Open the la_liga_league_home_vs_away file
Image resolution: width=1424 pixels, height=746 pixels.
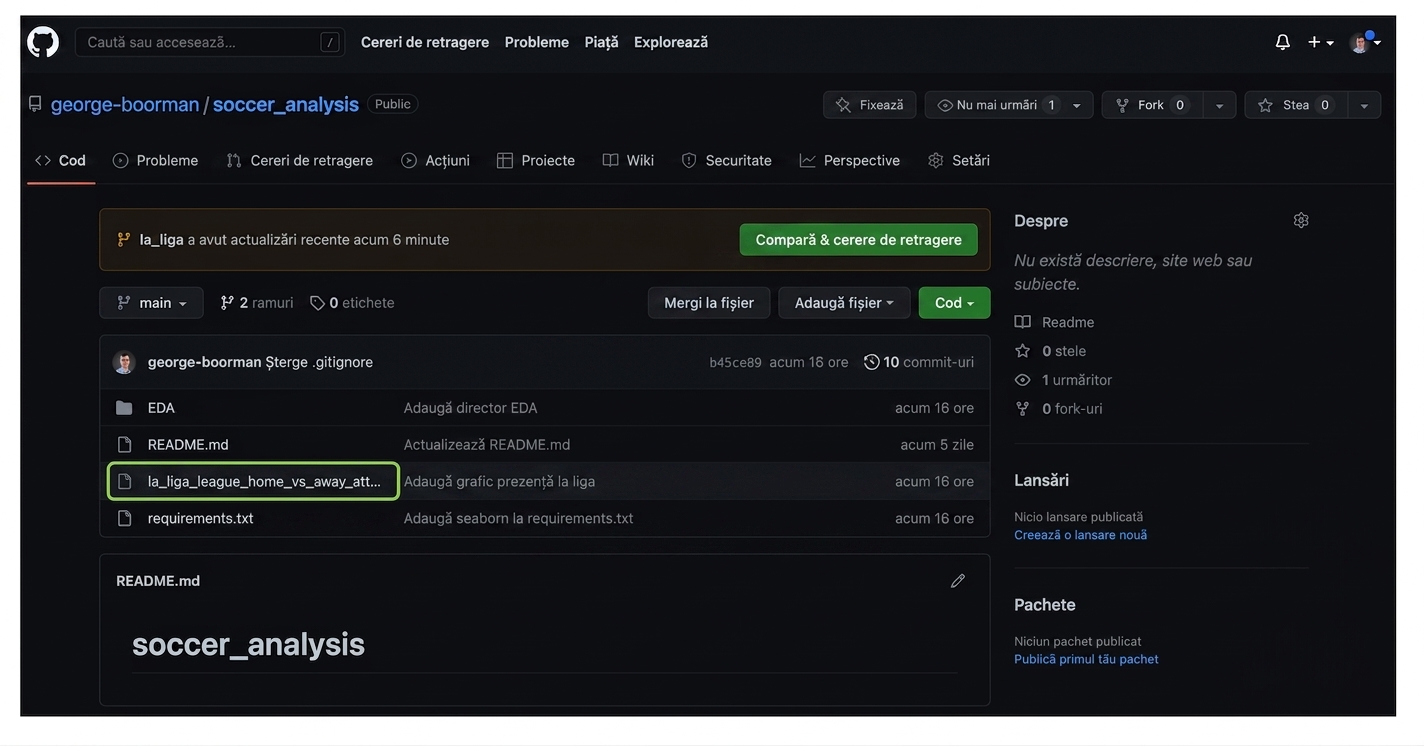point(264,481)
